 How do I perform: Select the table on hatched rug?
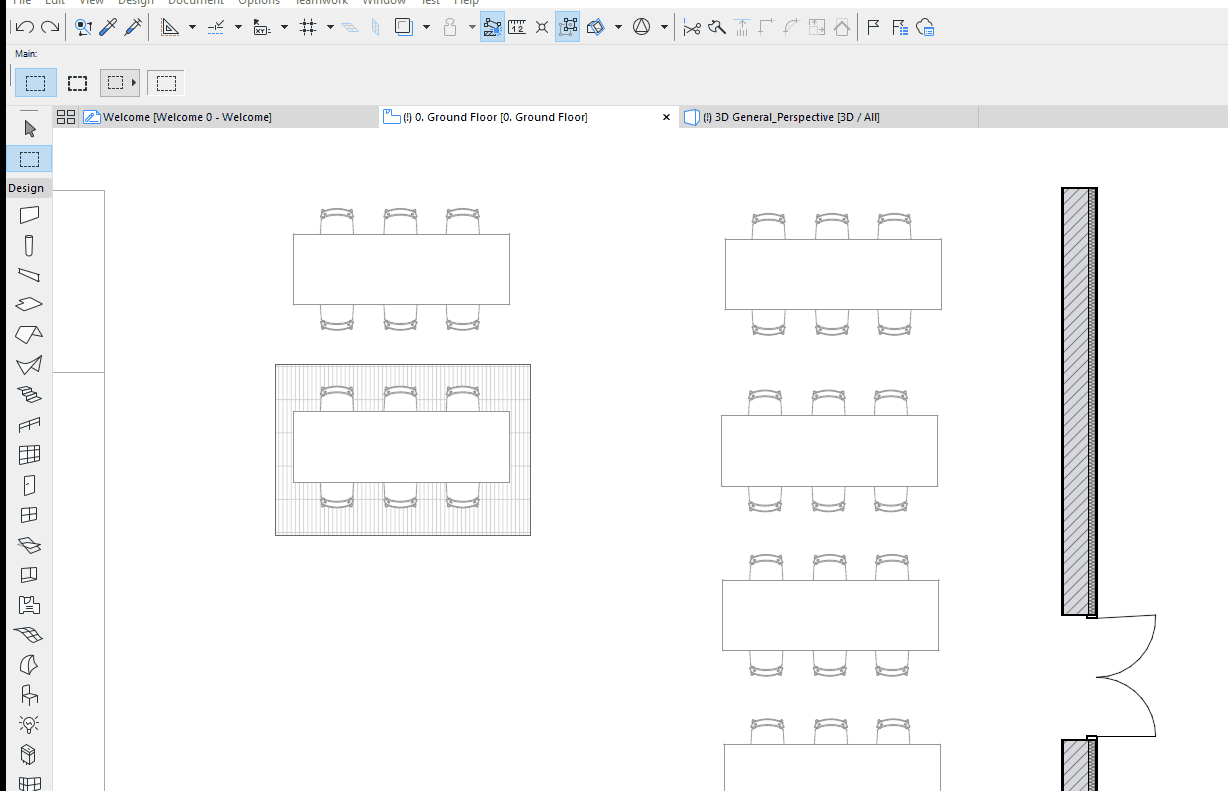pos(401,446)
